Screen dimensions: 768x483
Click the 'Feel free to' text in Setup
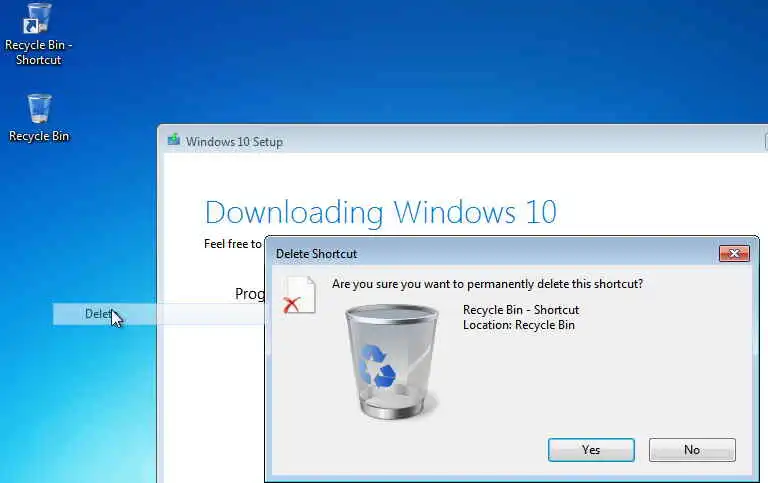click(233, 244)
